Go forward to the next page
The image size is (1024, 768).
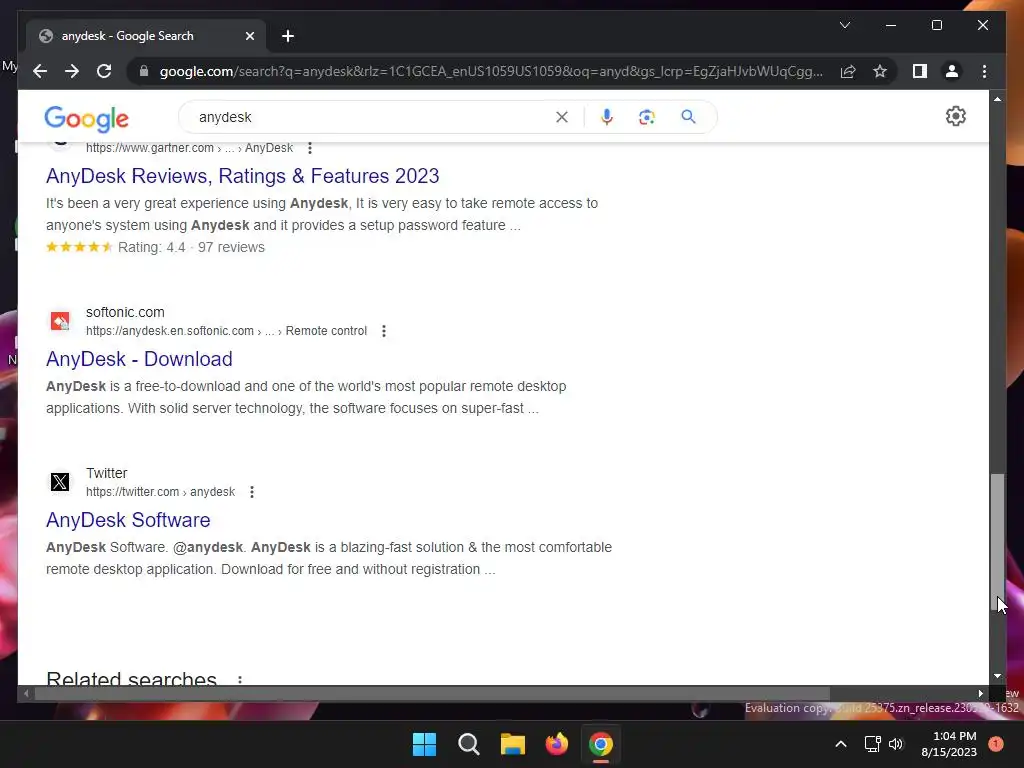pyautogui.click(x=72, y=71)
